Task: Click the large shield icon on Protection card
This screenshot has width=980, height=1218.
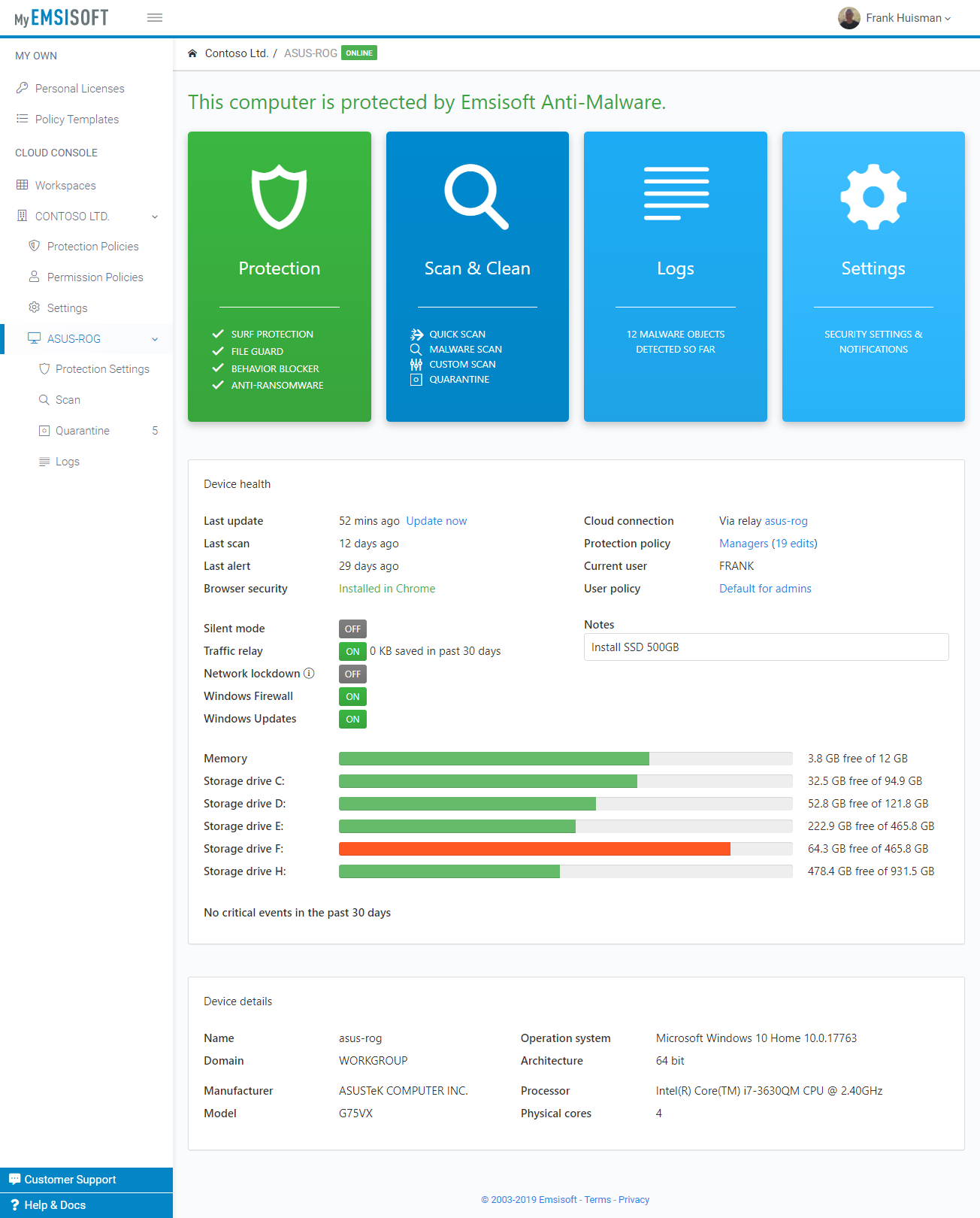Action: (x=279, y=196)
